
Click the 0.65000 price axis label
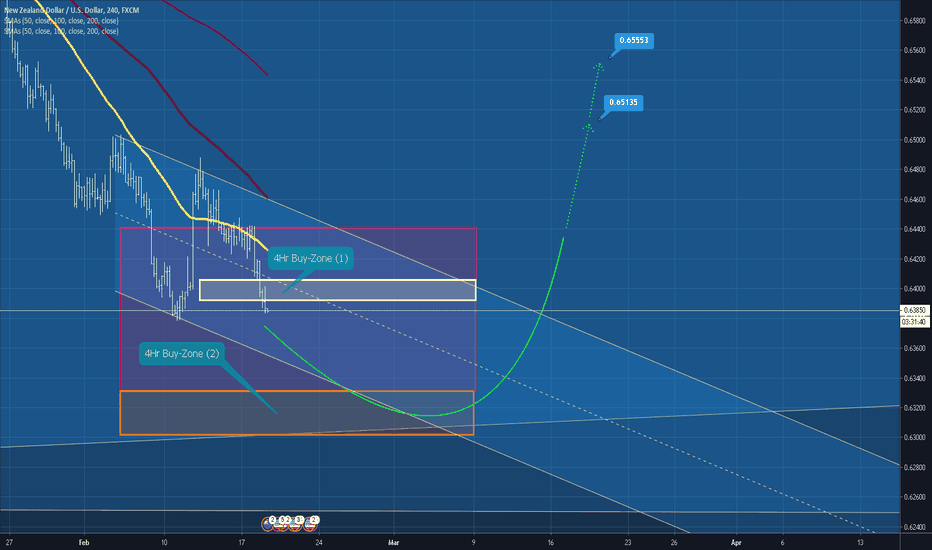pyautogui.click(x=914, y=140)
